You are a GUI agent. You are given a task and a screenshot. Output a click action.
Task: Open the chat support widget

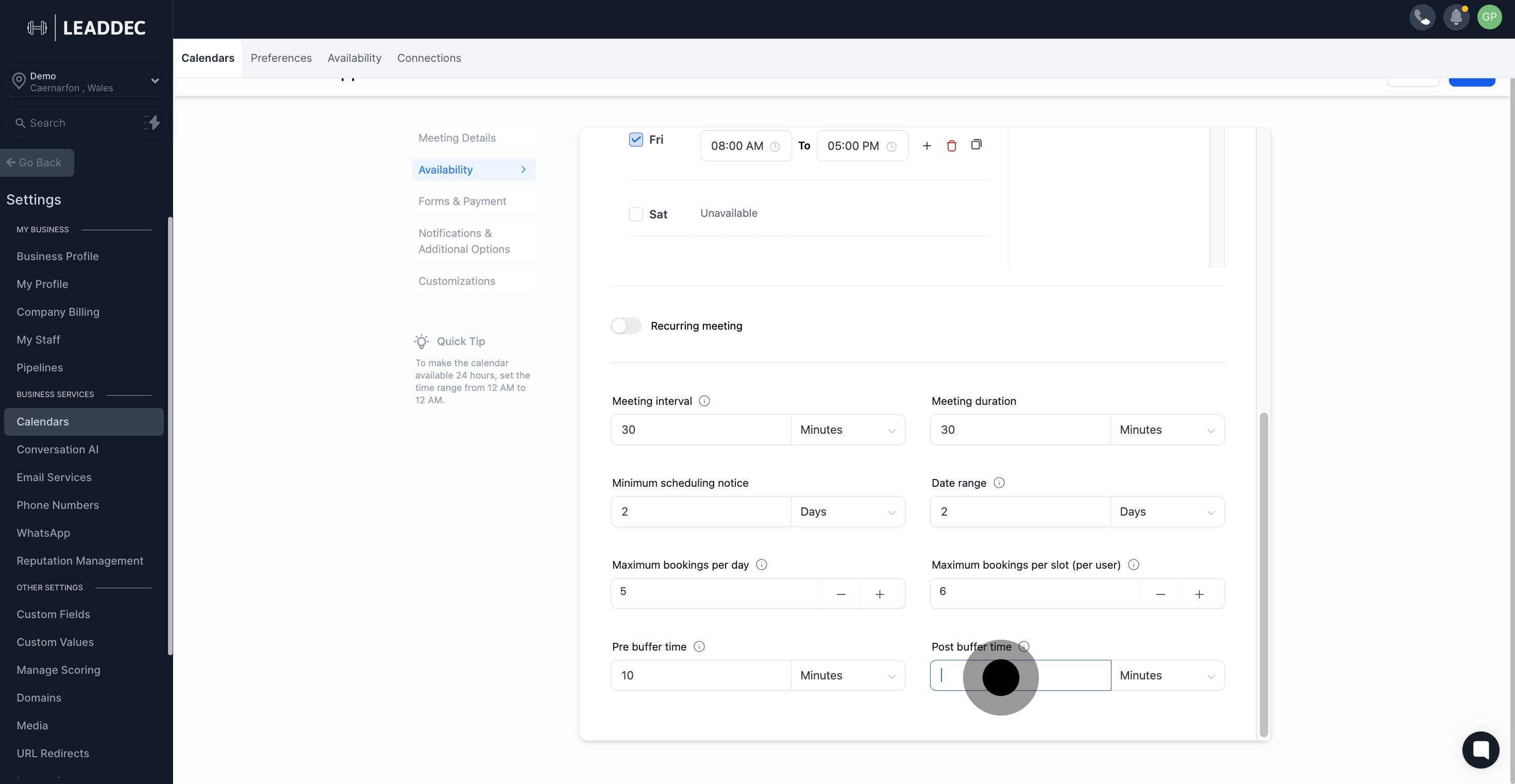pyautogui.click(x=1480, y=749)
